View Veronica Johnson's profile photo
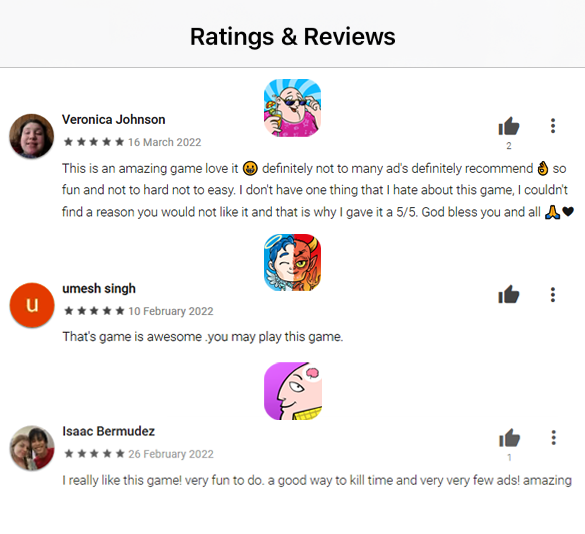Viewport: 585px width, 534px height. tap(32, 136)
